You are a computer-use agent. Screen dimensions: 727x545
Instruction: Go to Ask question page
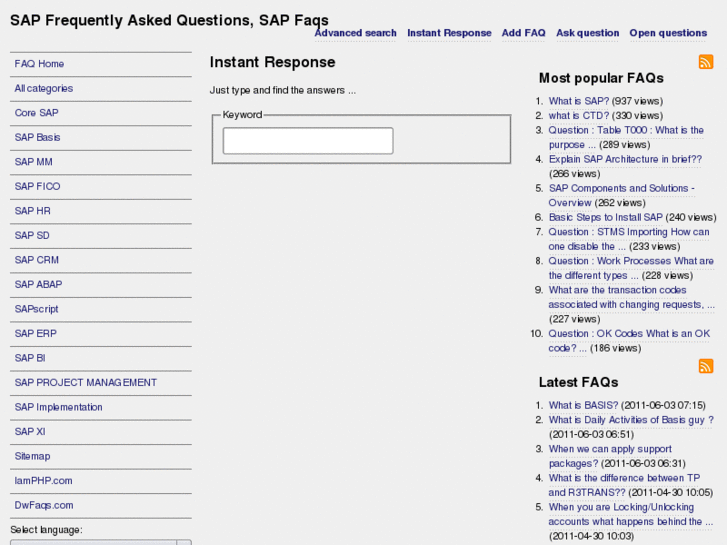587,33
